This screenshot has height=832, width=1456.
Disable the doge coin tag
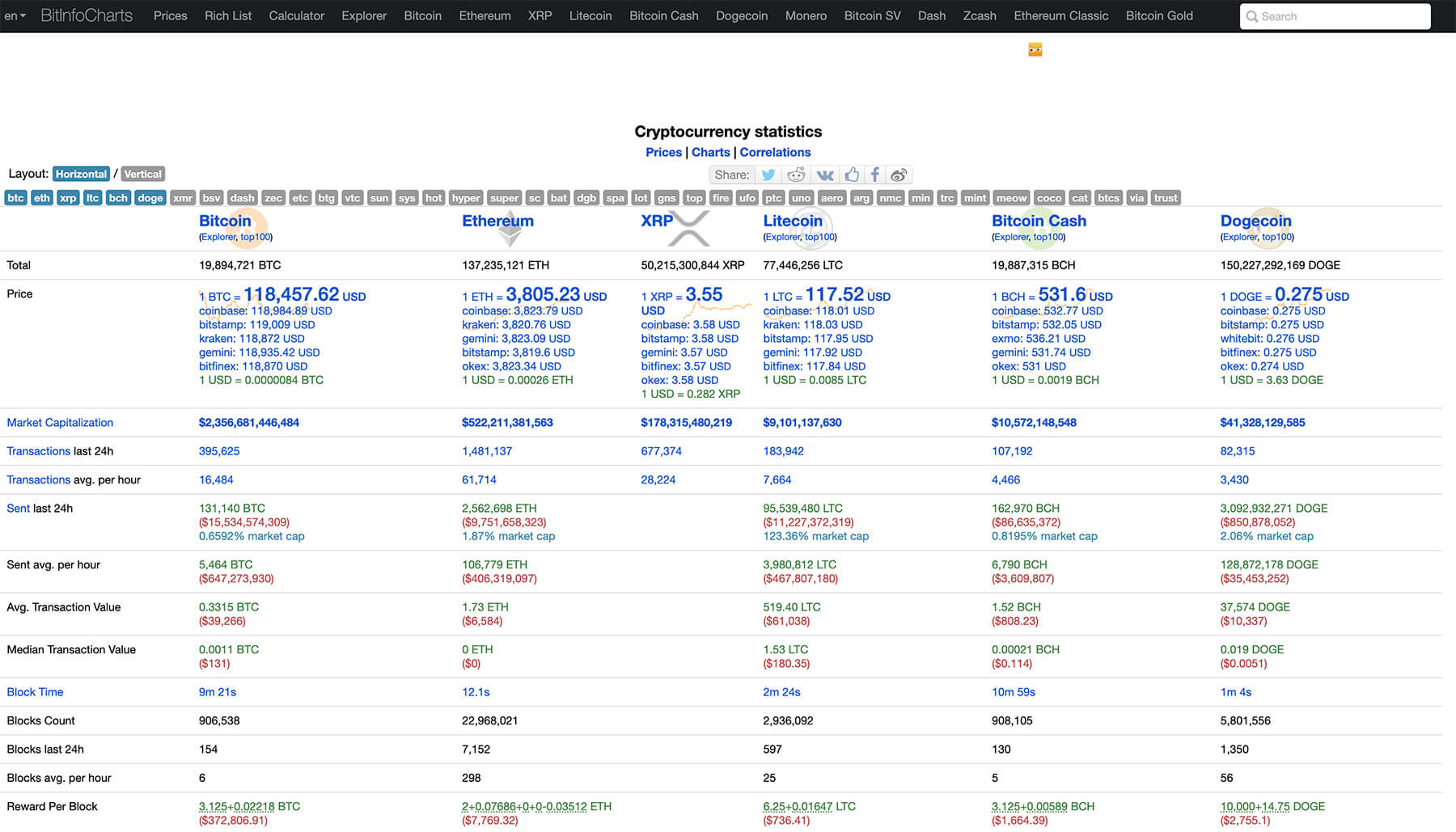click(150, 198)
